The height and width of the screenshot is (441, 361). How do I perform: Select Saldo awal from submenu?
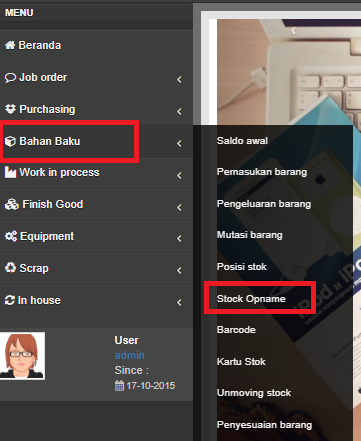(x=242, y=141)
